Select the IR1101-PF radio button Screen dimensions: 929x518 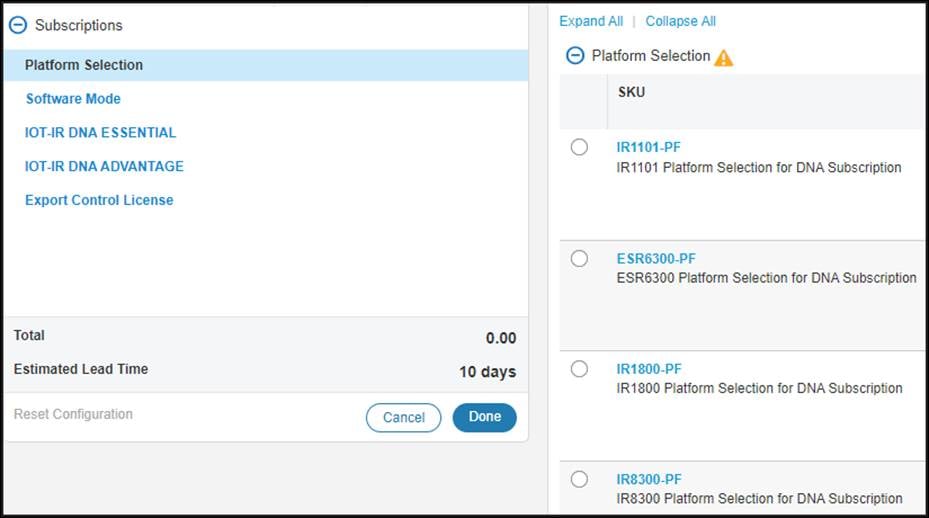[579, 147]
